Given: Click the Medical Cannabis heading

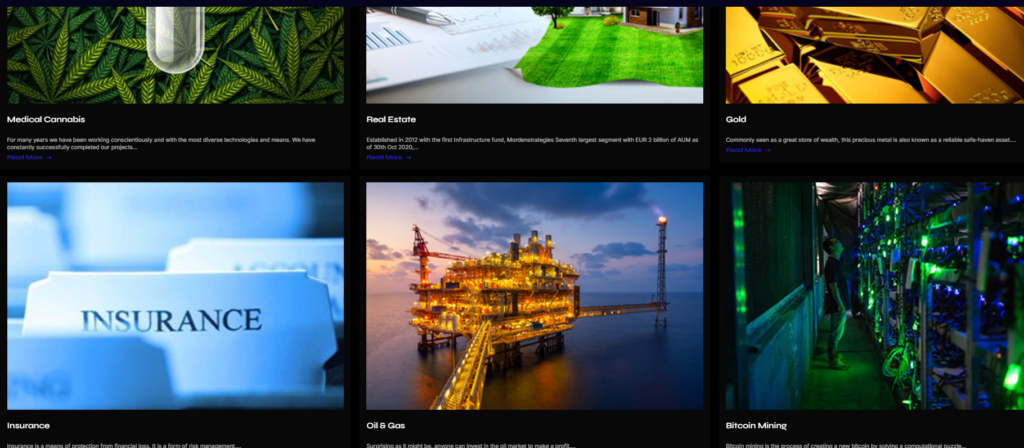Looking at the screenshot, I should pyautogui.click(x=46, y=119).
